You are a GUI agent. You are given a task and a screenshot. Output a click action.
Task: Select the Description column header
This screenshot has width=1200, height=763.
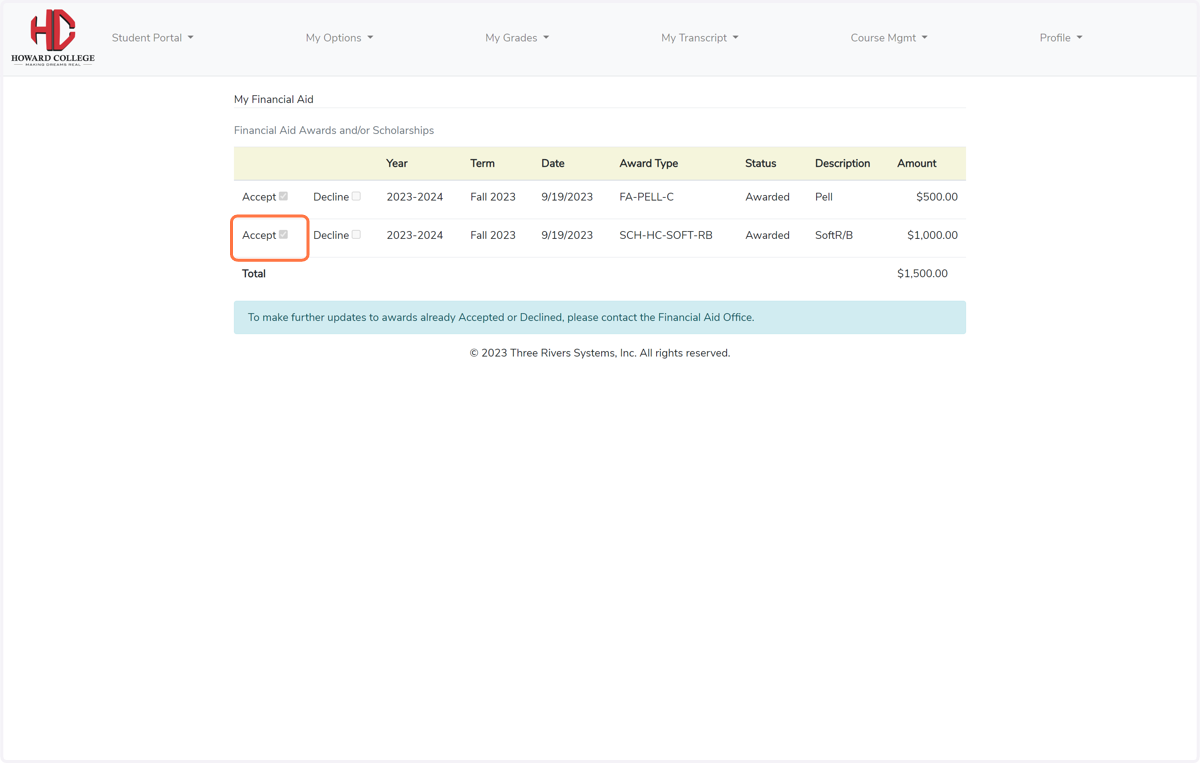coord(842,163)
